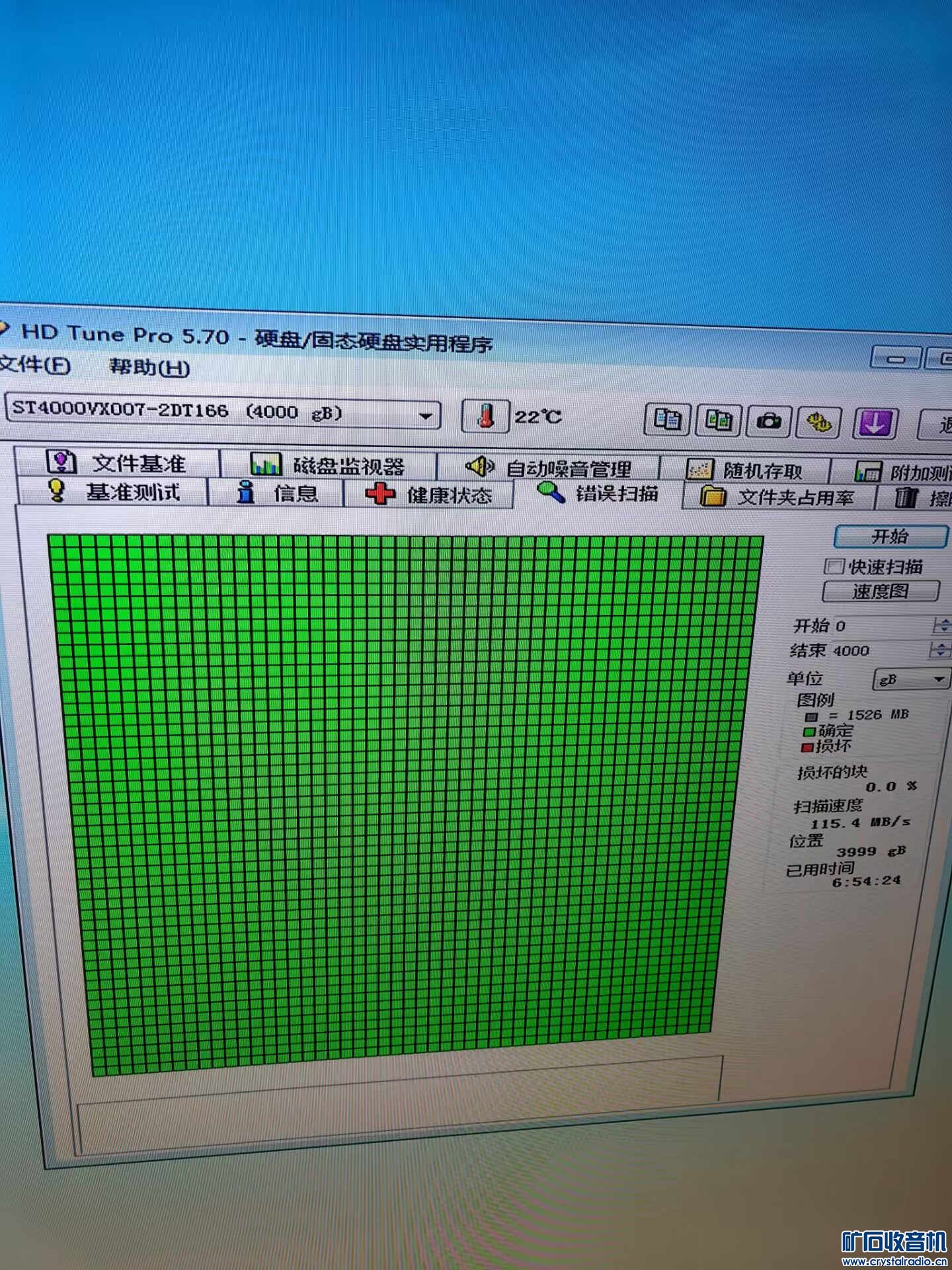This screenshot has height=1270, width=952.
Task: Switch to the 基准测试 tab
Action: pyautogui.click(x=112, y=492)
